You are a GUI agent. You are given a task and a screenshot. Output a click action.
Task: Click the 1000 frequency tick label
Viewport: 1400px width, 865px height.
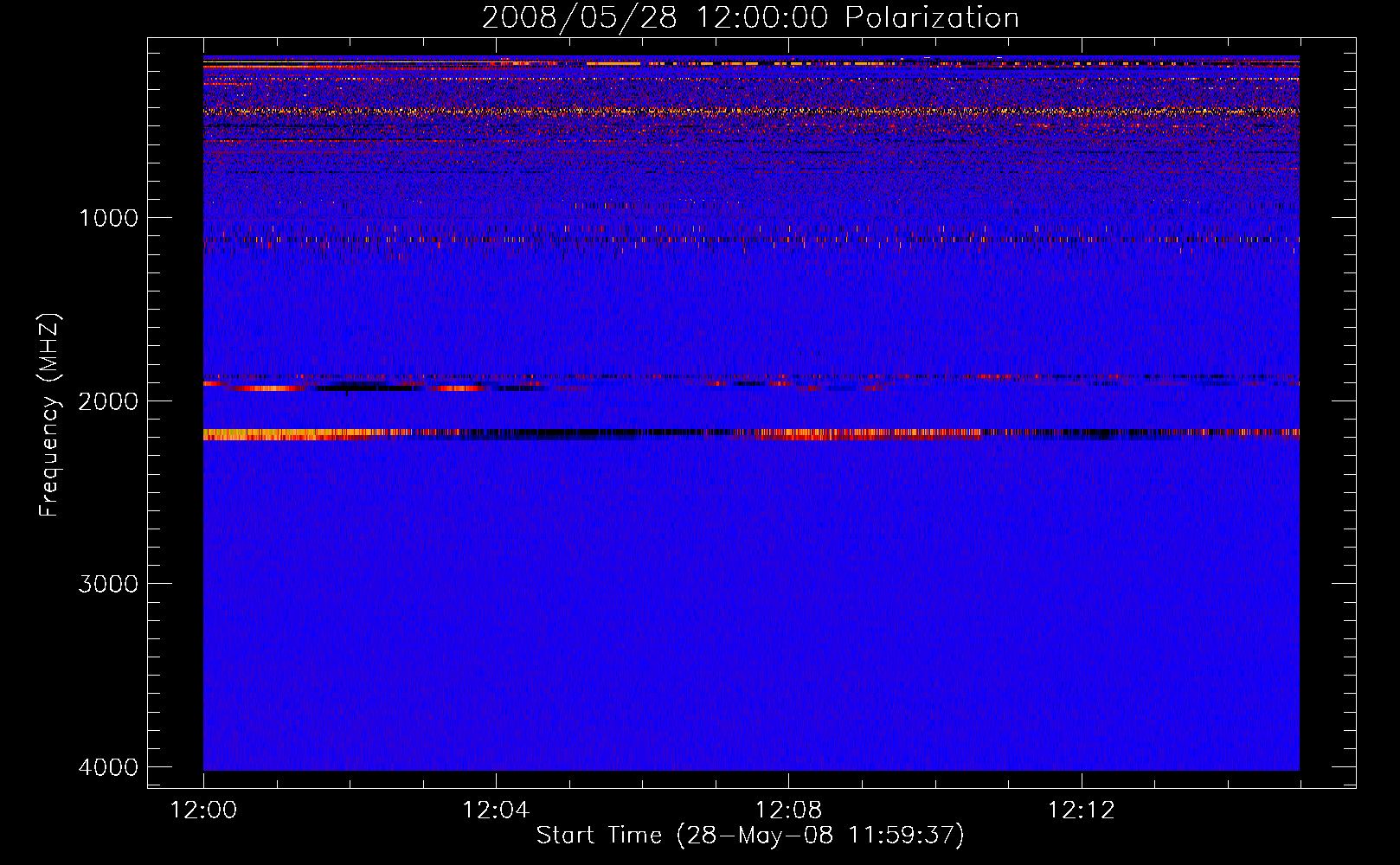(108, 217)
